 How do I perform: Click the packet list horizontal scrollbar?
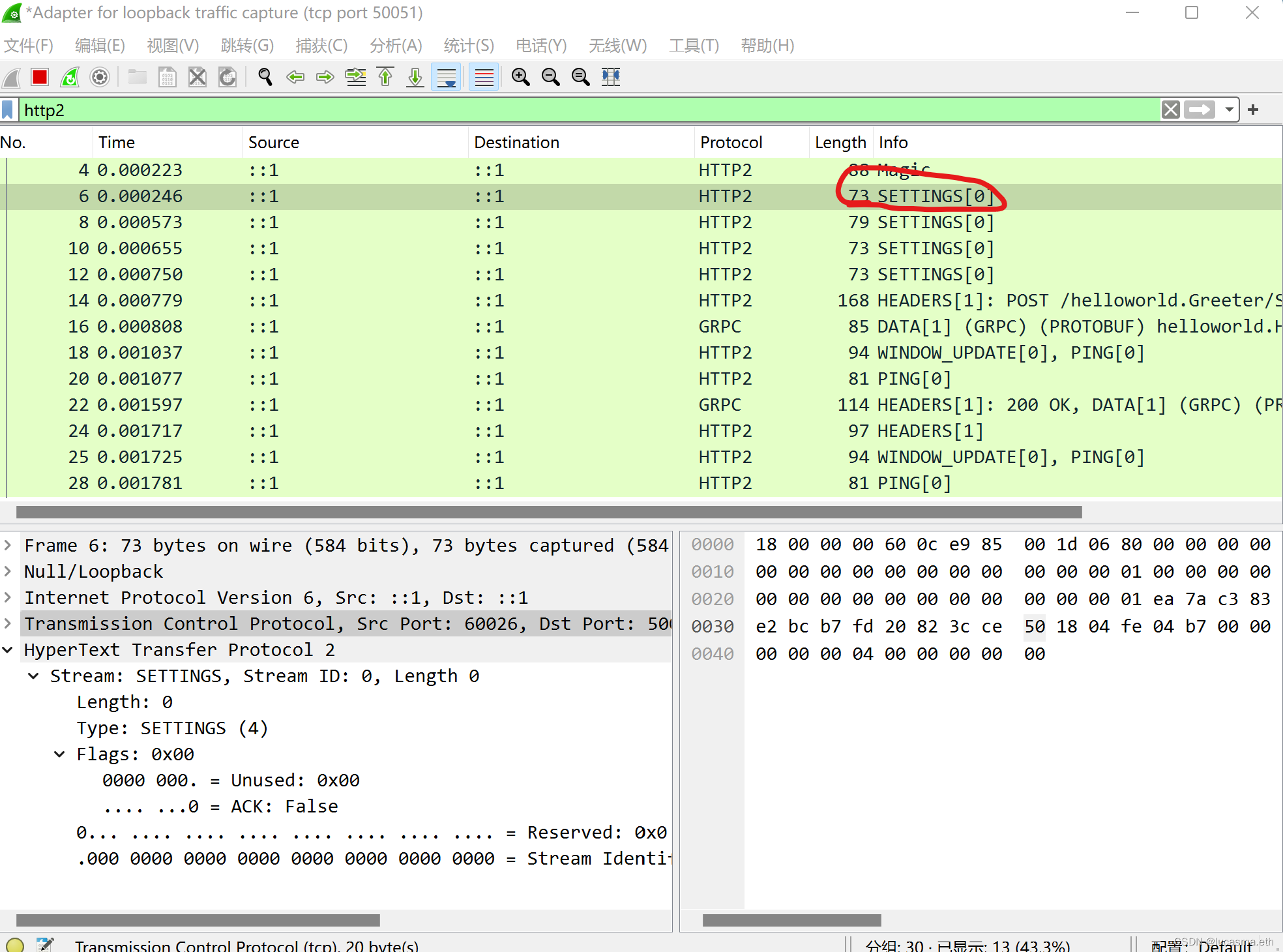coord(549,512)
